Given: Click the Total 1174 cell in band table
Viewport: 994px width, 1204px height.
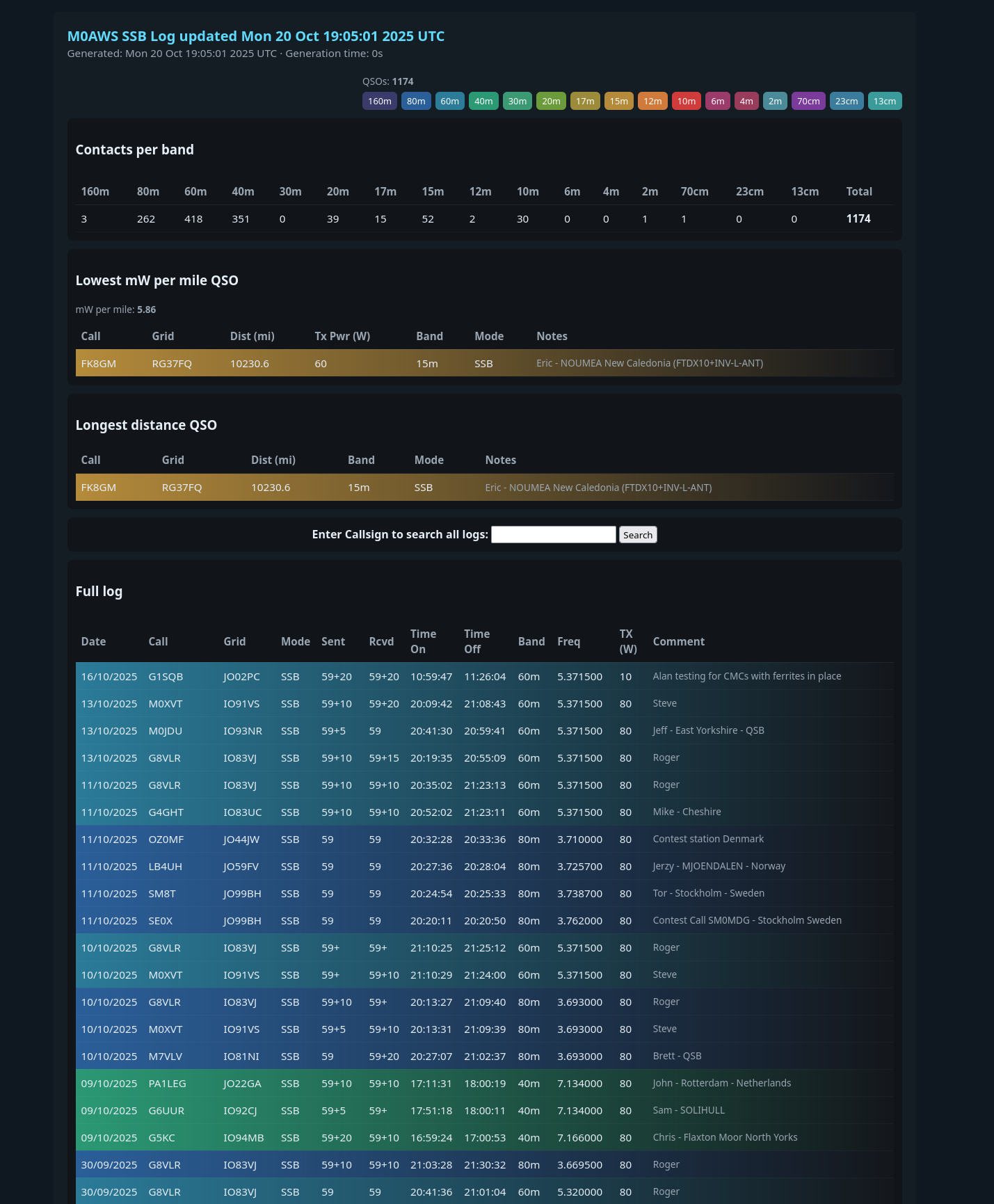Looking at the screenshot, I should [x=858, y=218].
